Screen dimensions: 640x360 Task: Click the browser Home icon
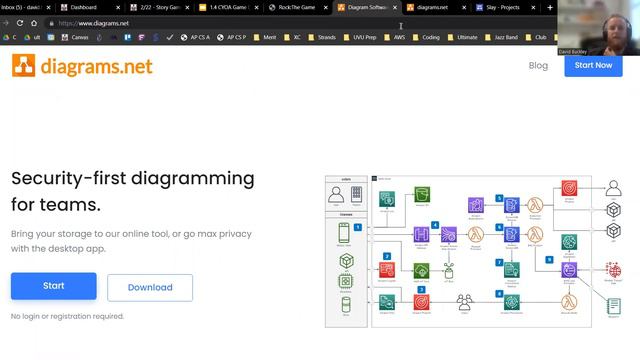coord(34,23)
